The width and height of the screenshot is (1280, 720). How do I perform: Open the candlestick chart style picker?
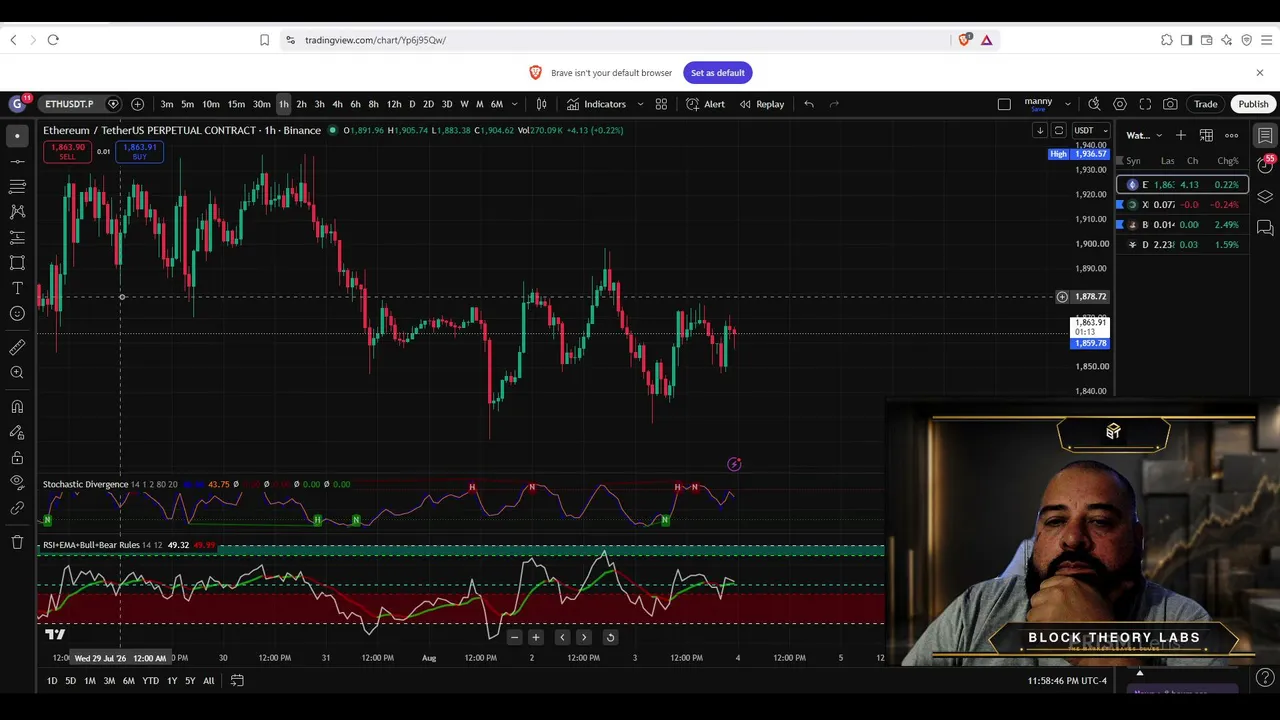click(541, 104)
